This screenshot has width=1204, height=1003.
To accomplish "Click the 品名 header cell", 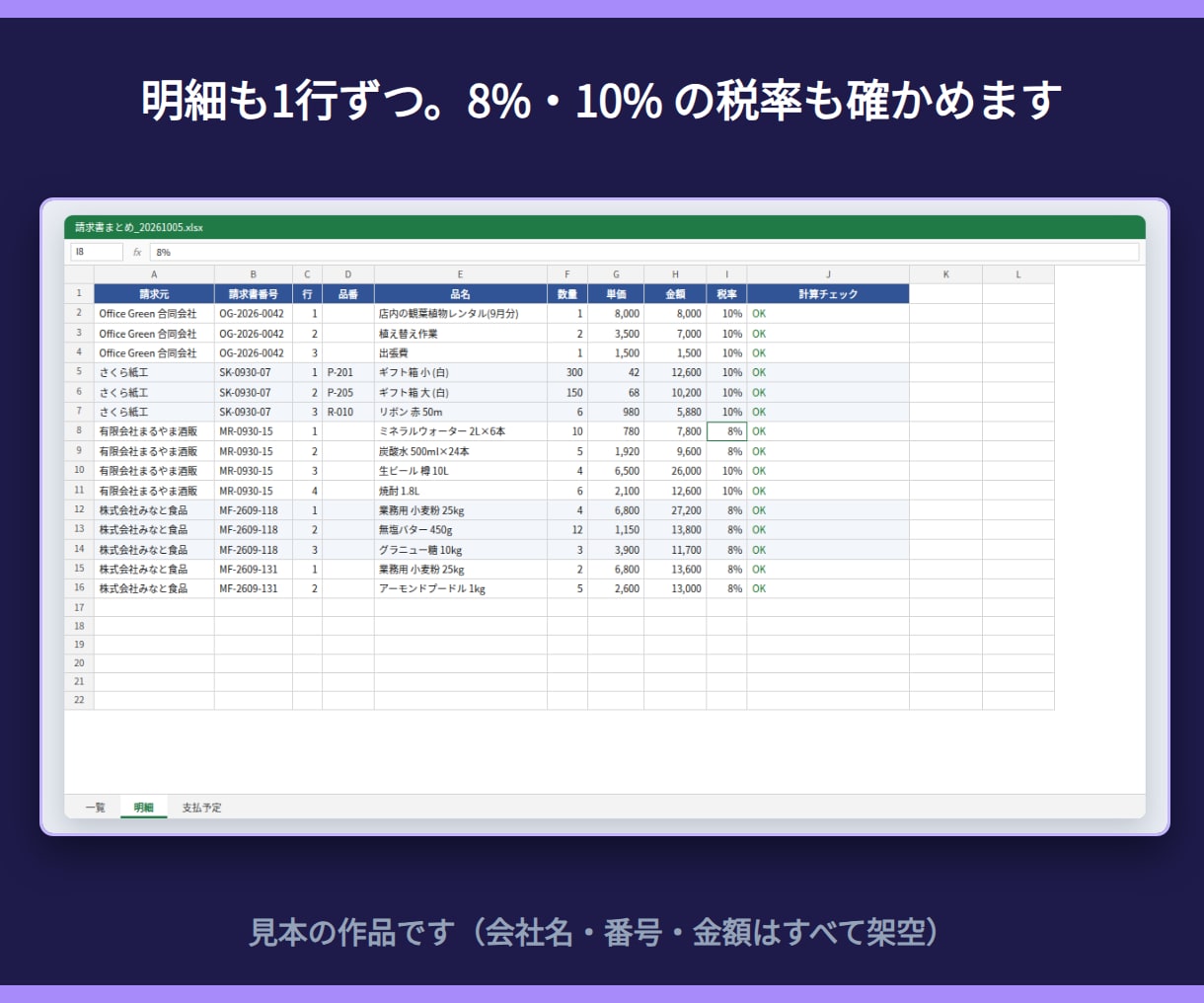I will click(x=461, y=294).
